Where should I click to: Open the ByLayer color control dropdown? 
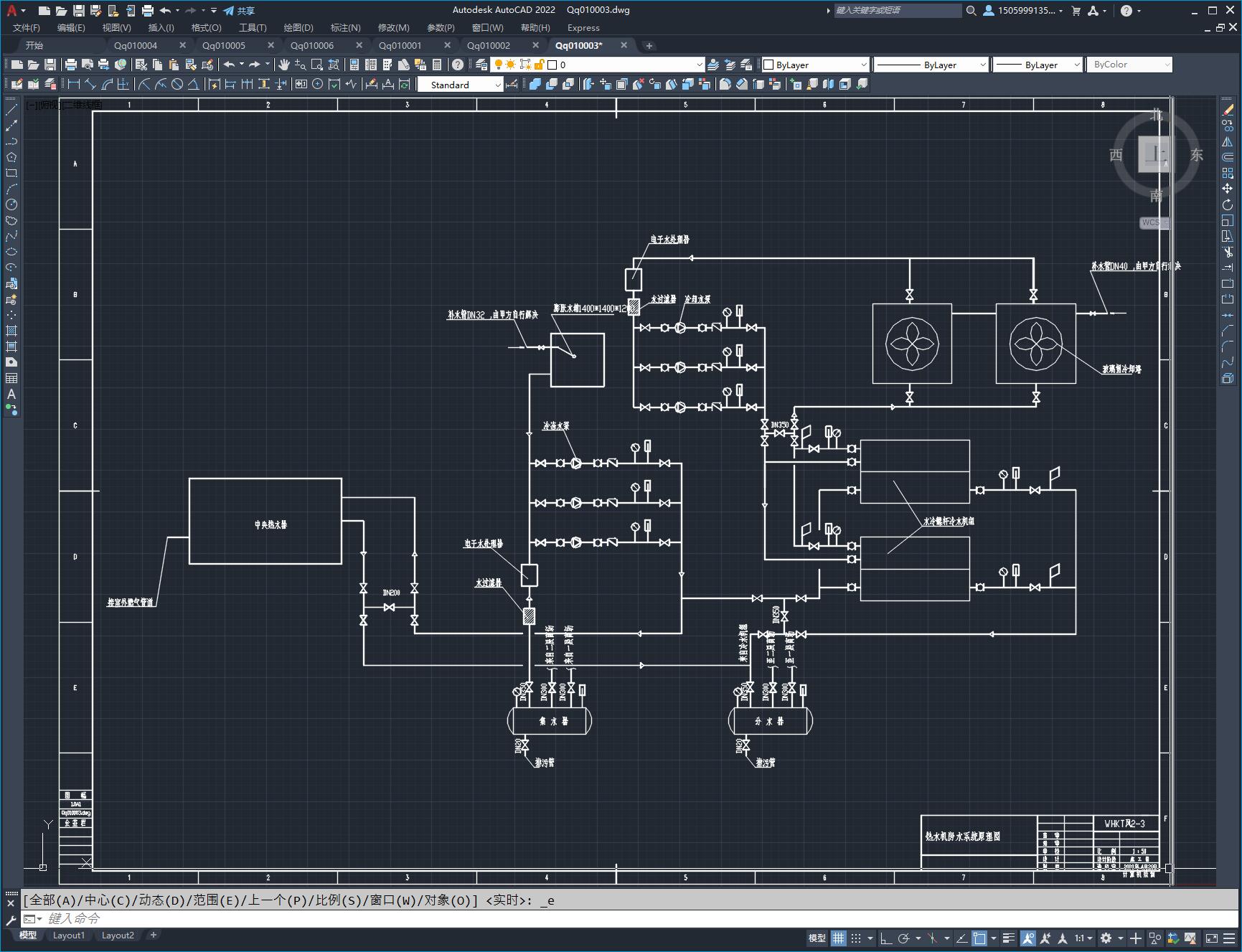coord(864,65)
